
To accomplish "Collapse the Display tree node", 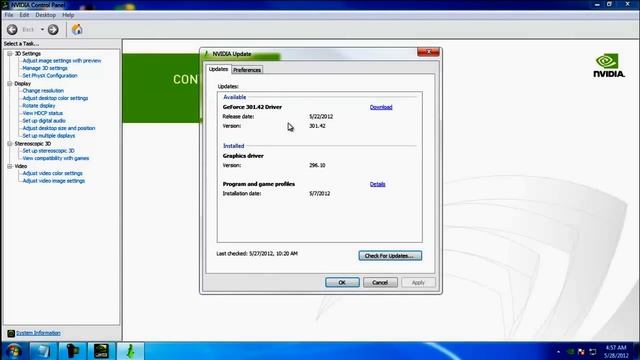I will (10, 83).
